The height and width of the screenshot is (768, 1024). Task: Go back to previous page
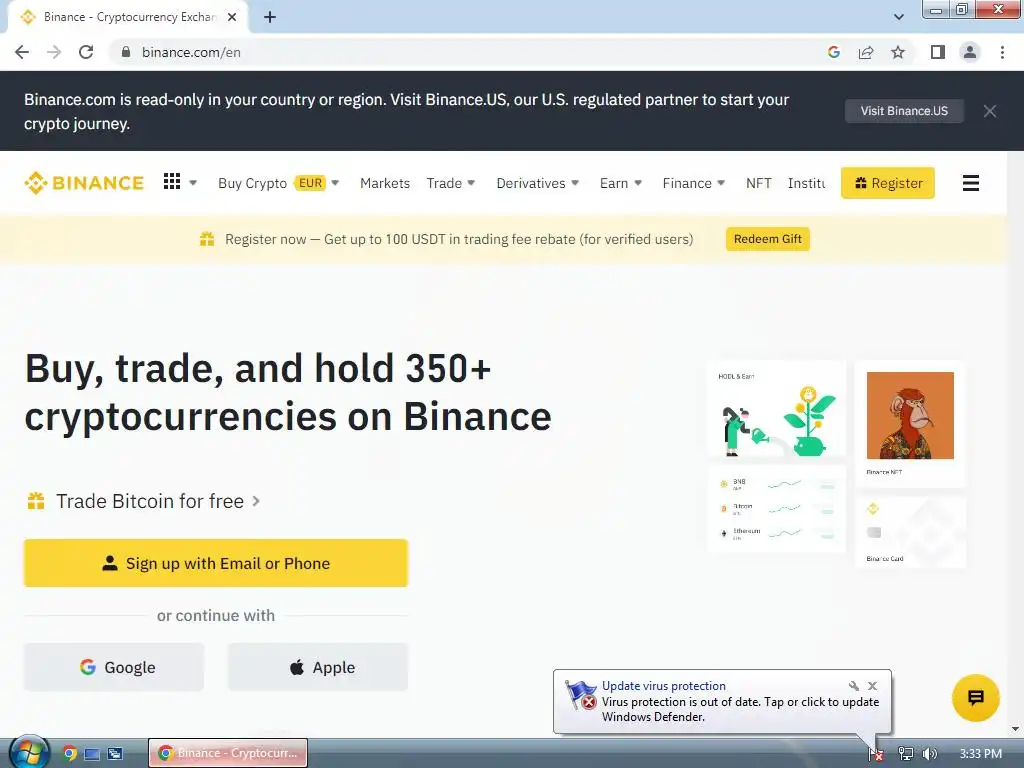(x=22, y=52)
